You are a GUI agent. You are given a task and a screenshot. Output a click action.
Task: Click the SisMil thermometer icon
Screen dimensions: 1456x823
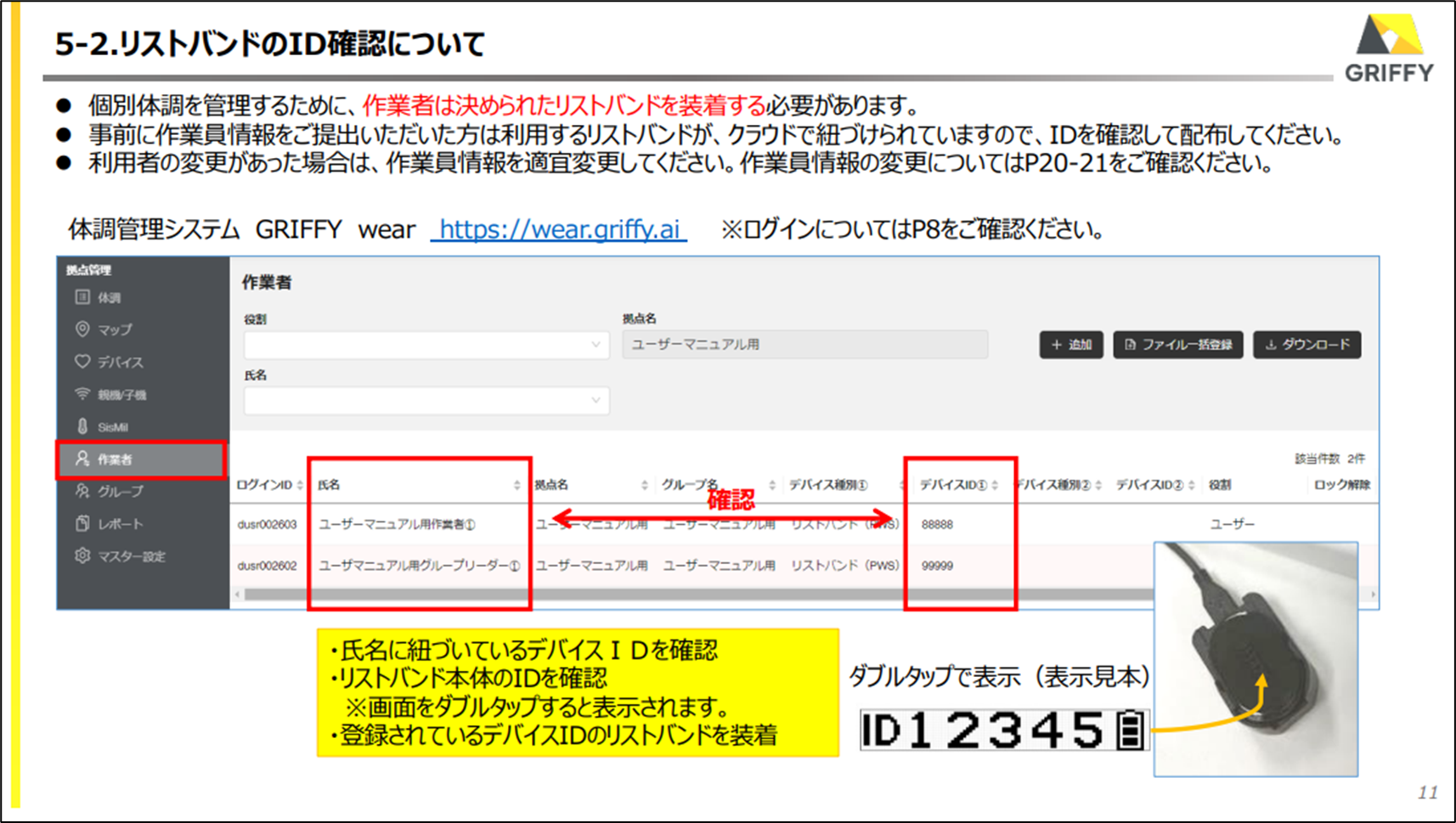pos(82,426)
